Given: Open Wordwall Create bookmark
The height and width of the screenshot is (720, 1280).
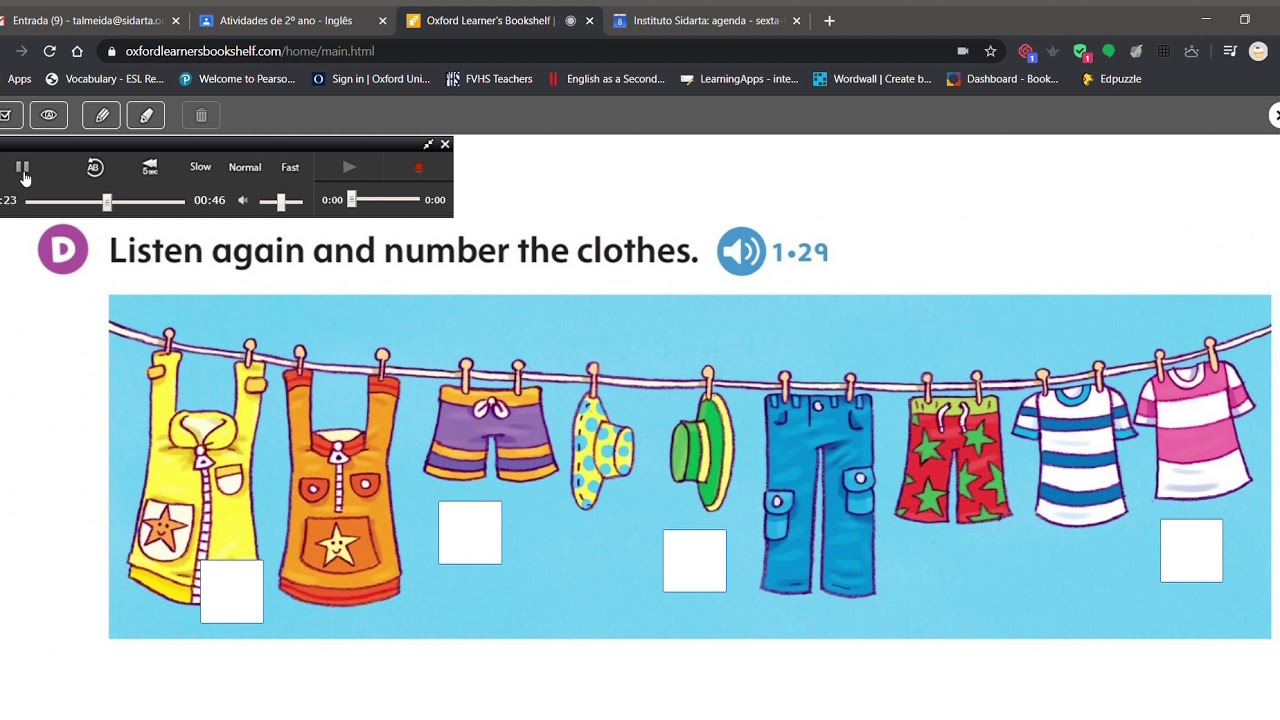Looking at the screenshot, I should (872, 79).
